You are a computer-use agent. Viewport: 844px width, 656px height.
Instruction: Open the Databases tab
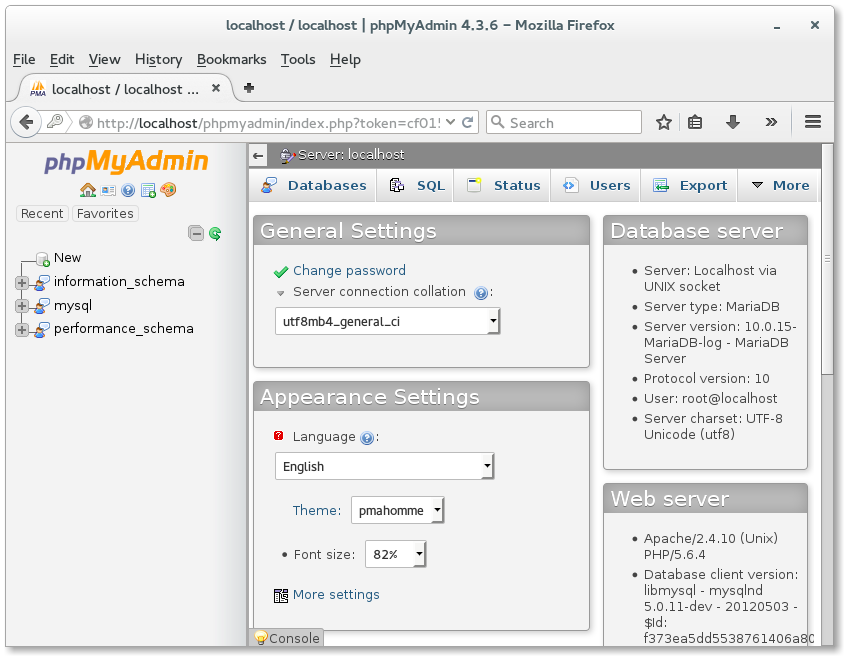click(x=313, y=186)
